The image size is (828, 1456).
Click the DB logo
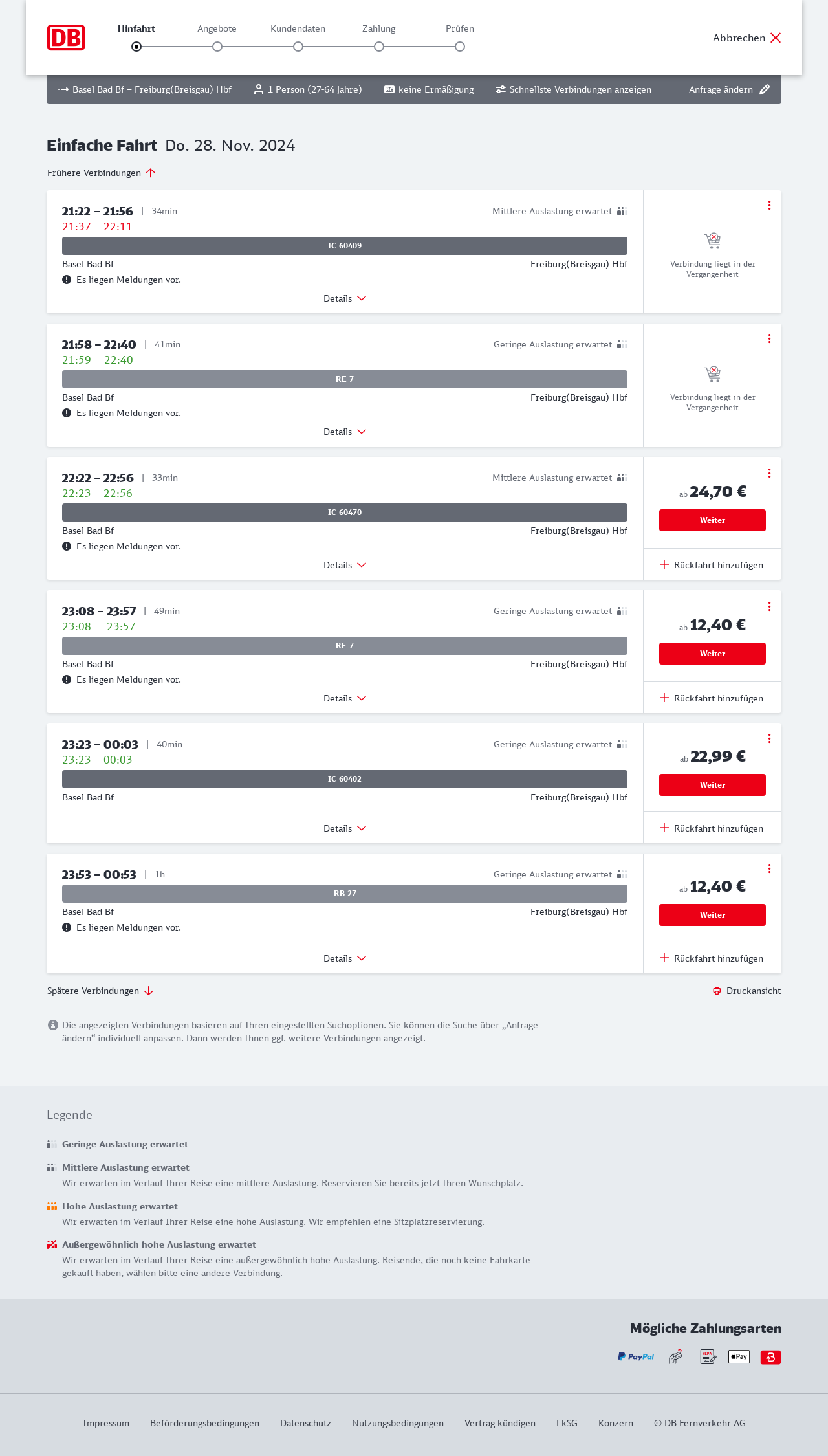click(x=66, y=38)
